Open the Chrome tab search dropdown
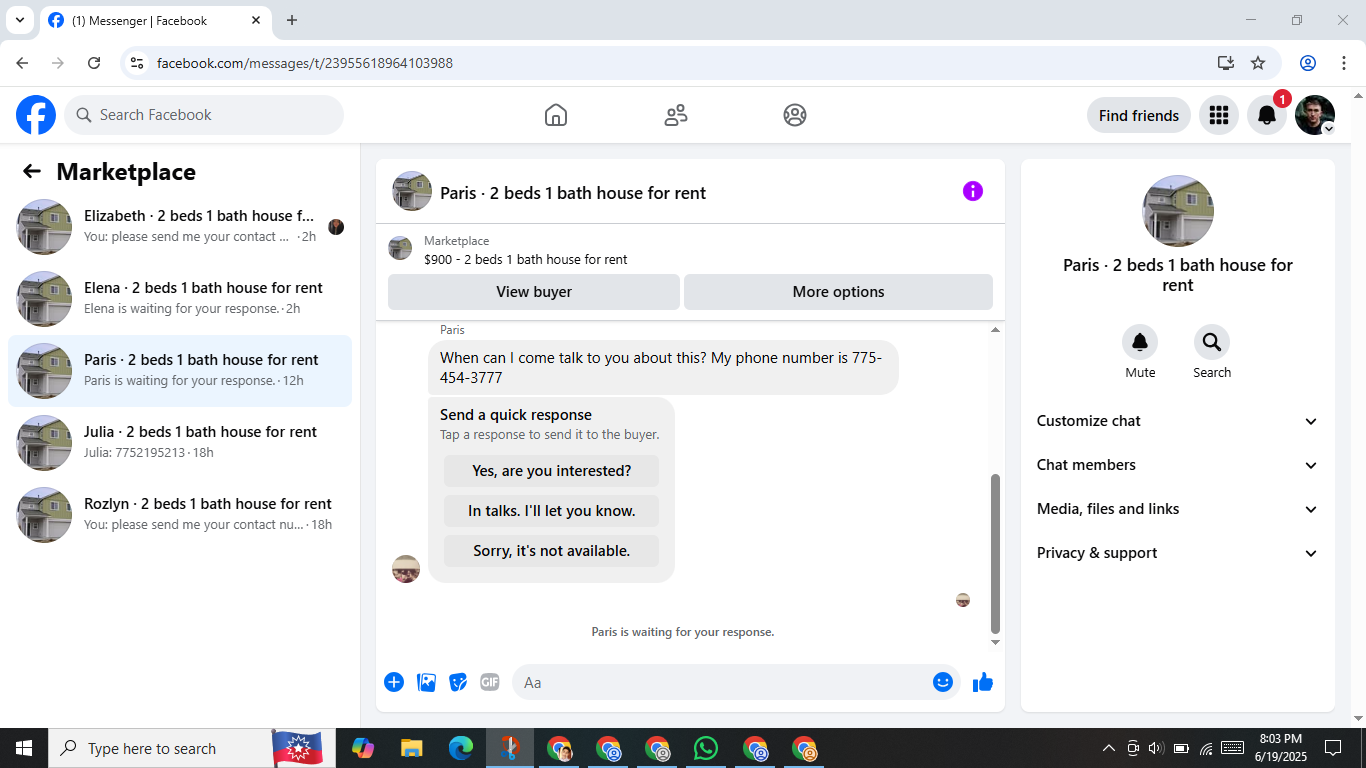Image resolution: width=1366 pixels, height=768 pixels. click(20, 20)
